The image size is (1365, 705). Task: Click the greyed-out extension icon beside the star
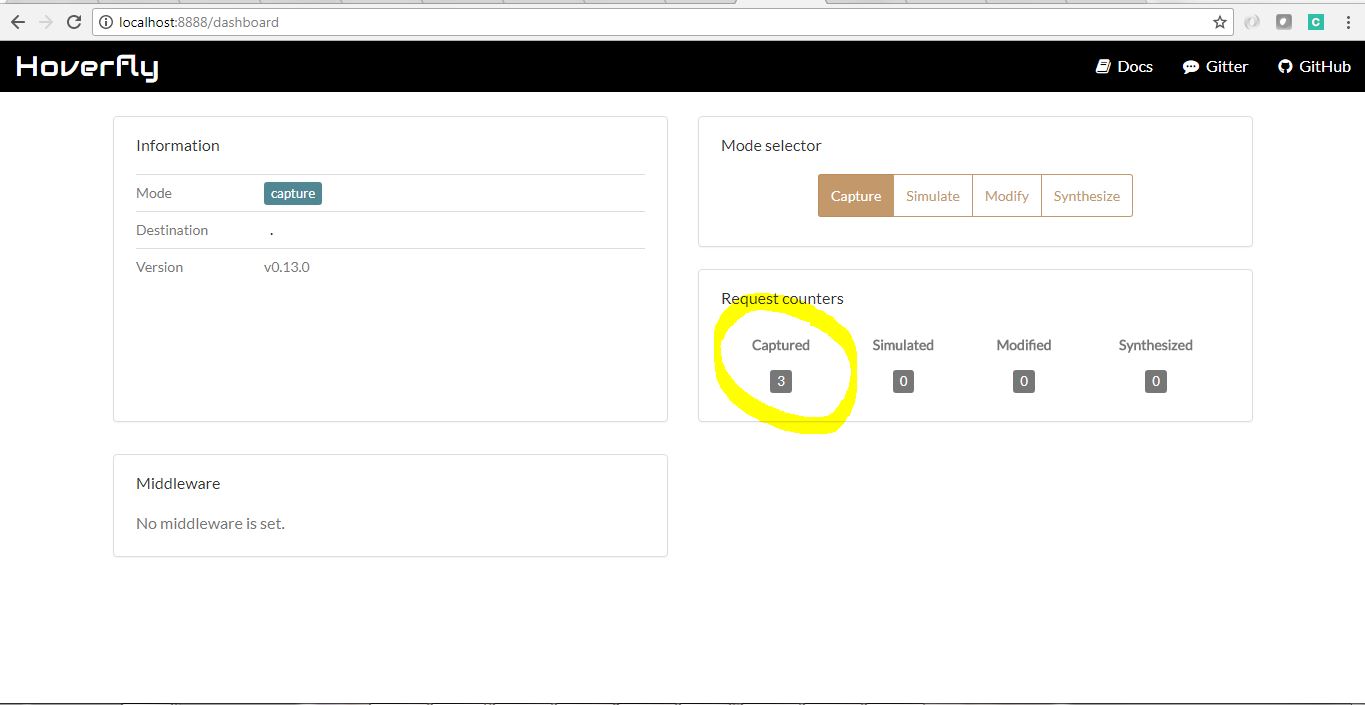[x=1252, y=22]
